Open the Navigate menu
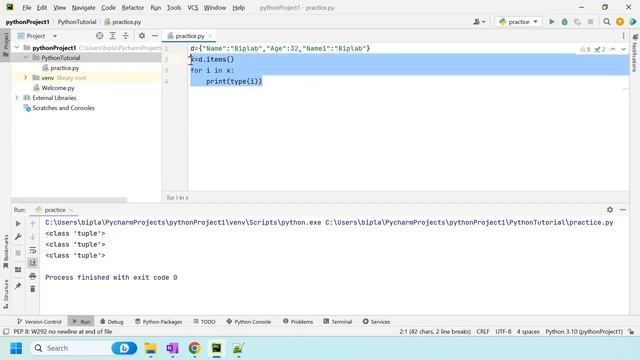 point(83,7)
